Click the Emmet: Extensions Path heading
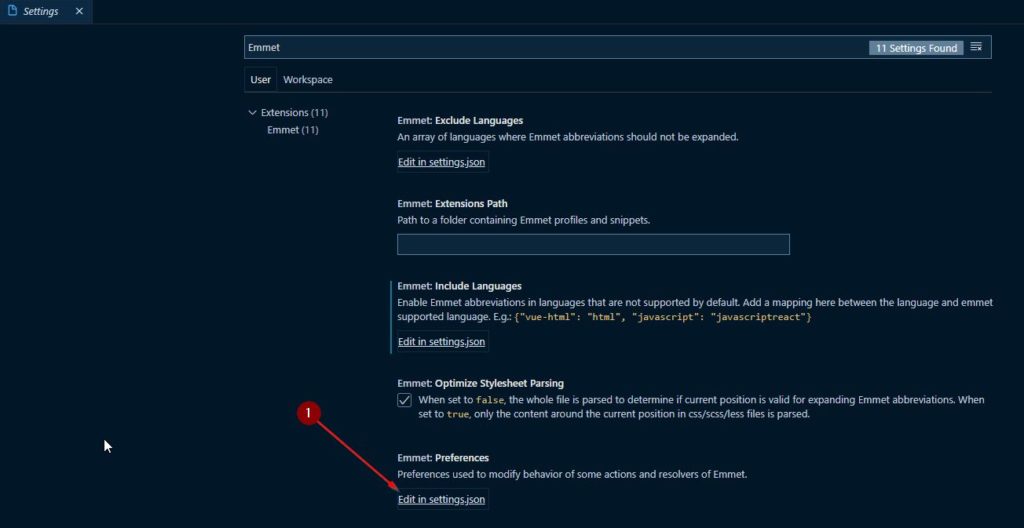The image size is (1024, 528). (452, 204)
